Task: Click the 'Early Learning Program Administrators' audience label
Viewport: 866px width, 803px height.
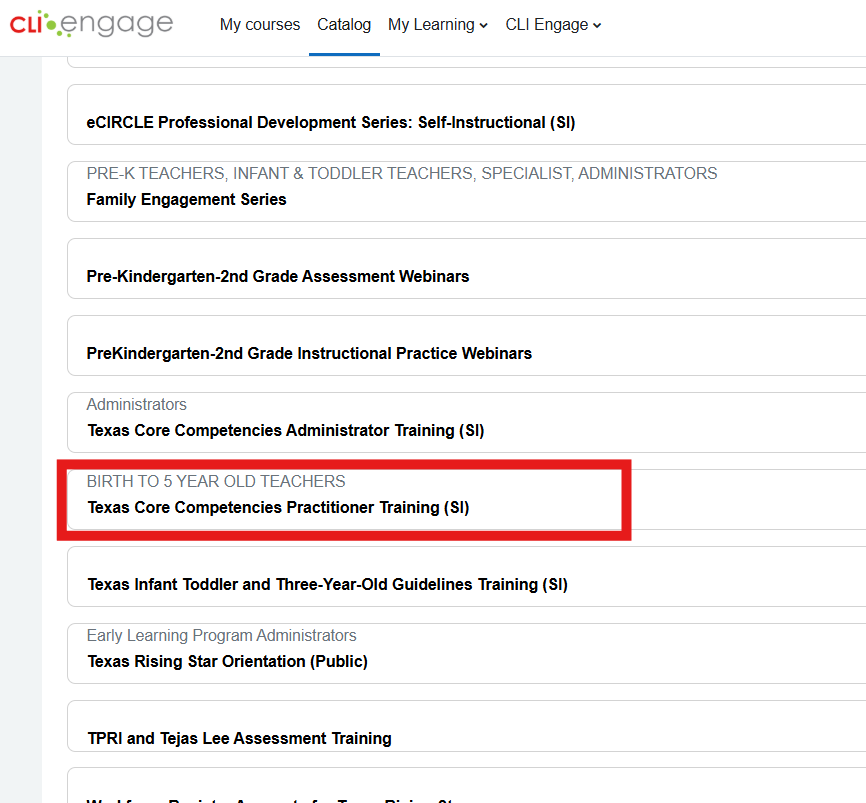Action: pyautogui.click(x=221, y=636)
